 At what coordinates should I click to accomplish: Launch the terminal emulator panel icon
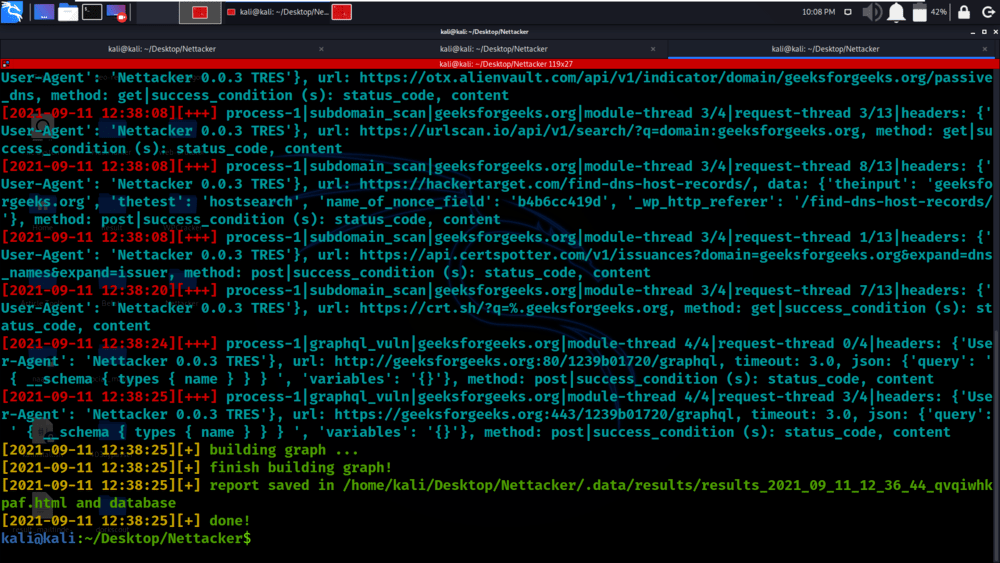[92, 11]
